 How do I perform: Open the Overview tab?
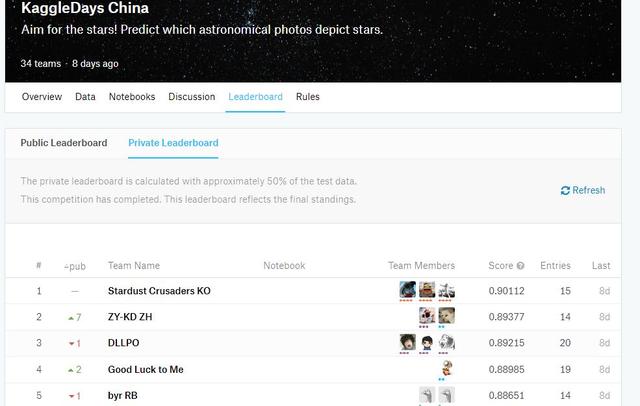coord(42,97)
